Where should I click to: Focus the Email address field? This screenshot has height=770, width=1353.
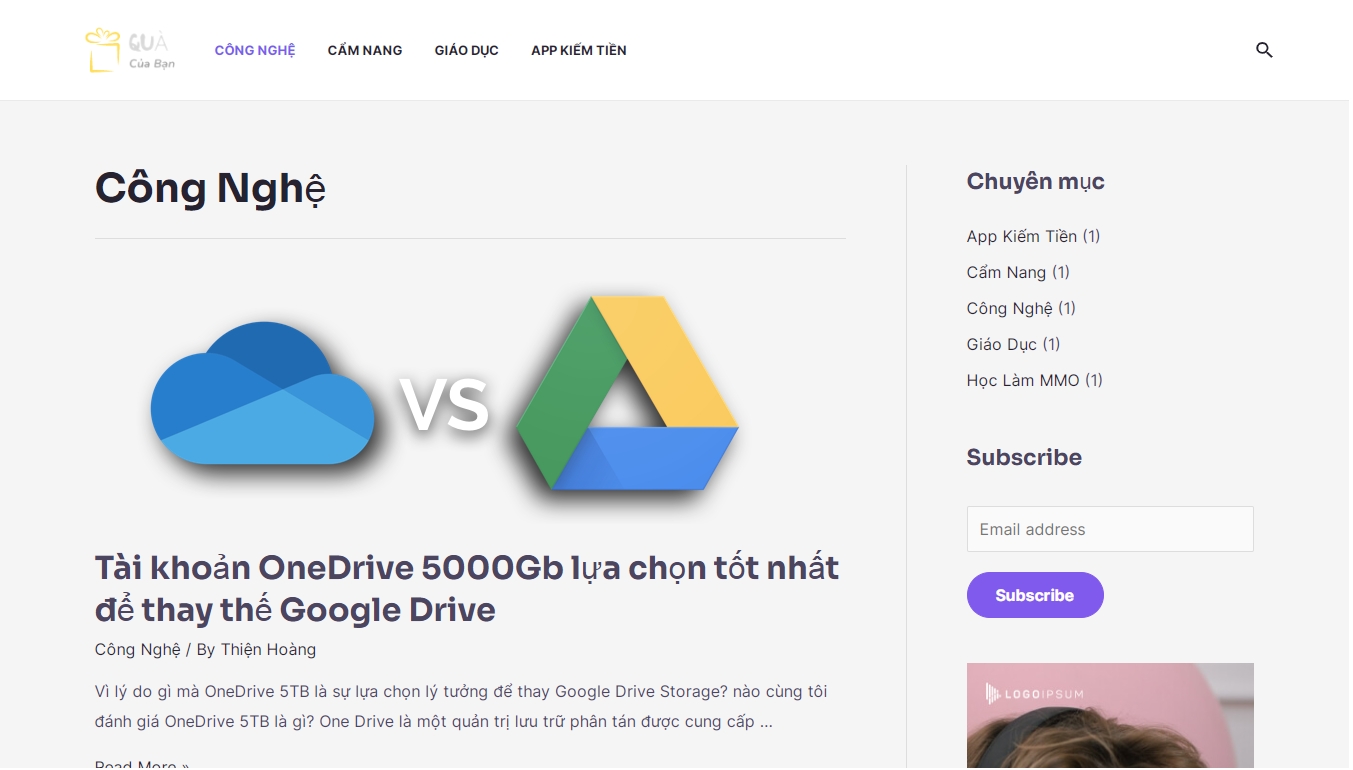pos(1110,529)
